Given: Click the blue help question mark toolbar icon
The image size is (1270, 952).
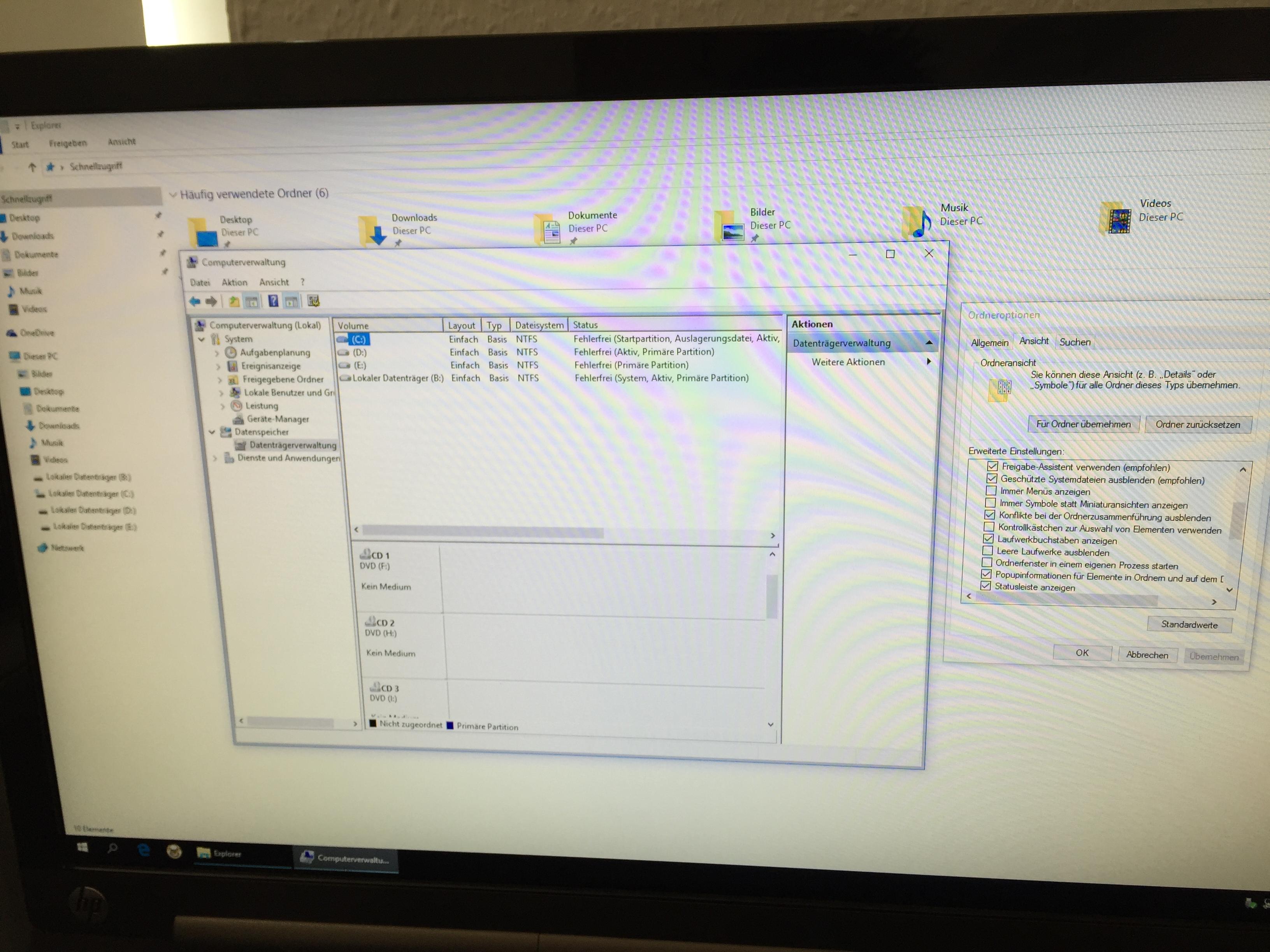Looking at the screenshot, I should point(273,301).
